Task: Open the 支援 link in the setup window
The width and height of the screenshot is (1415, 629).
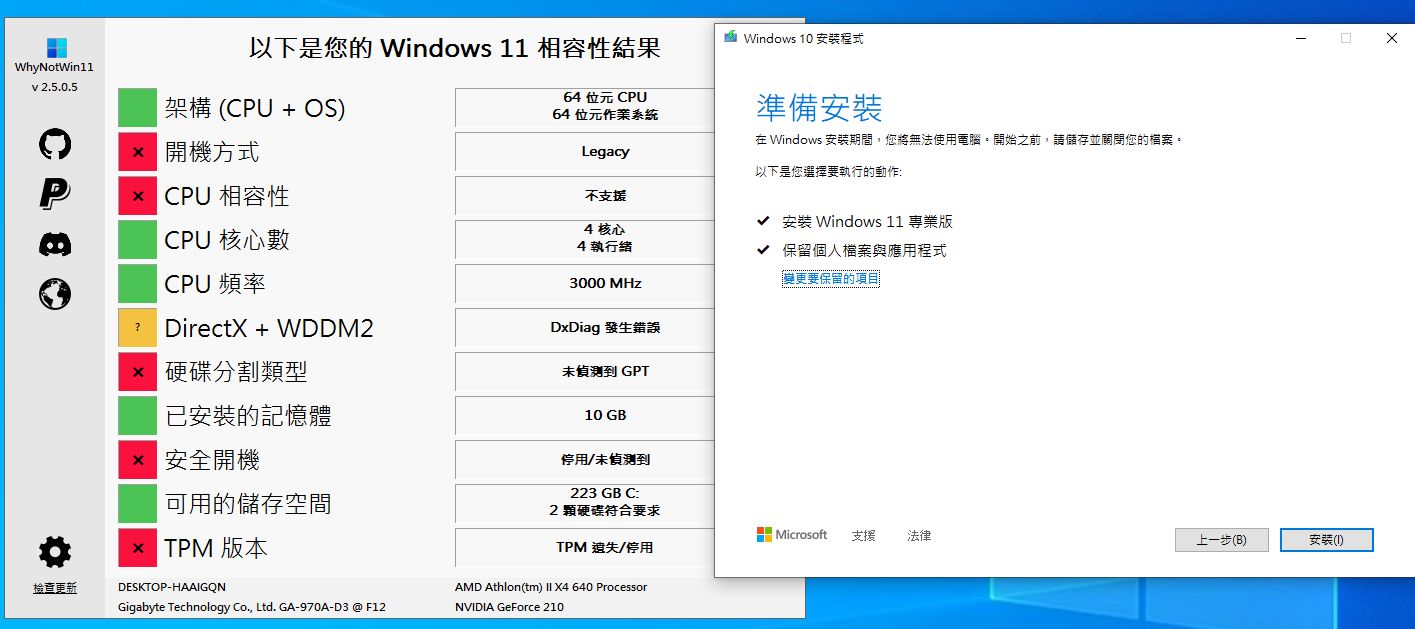Action: [x=863, y=536]
